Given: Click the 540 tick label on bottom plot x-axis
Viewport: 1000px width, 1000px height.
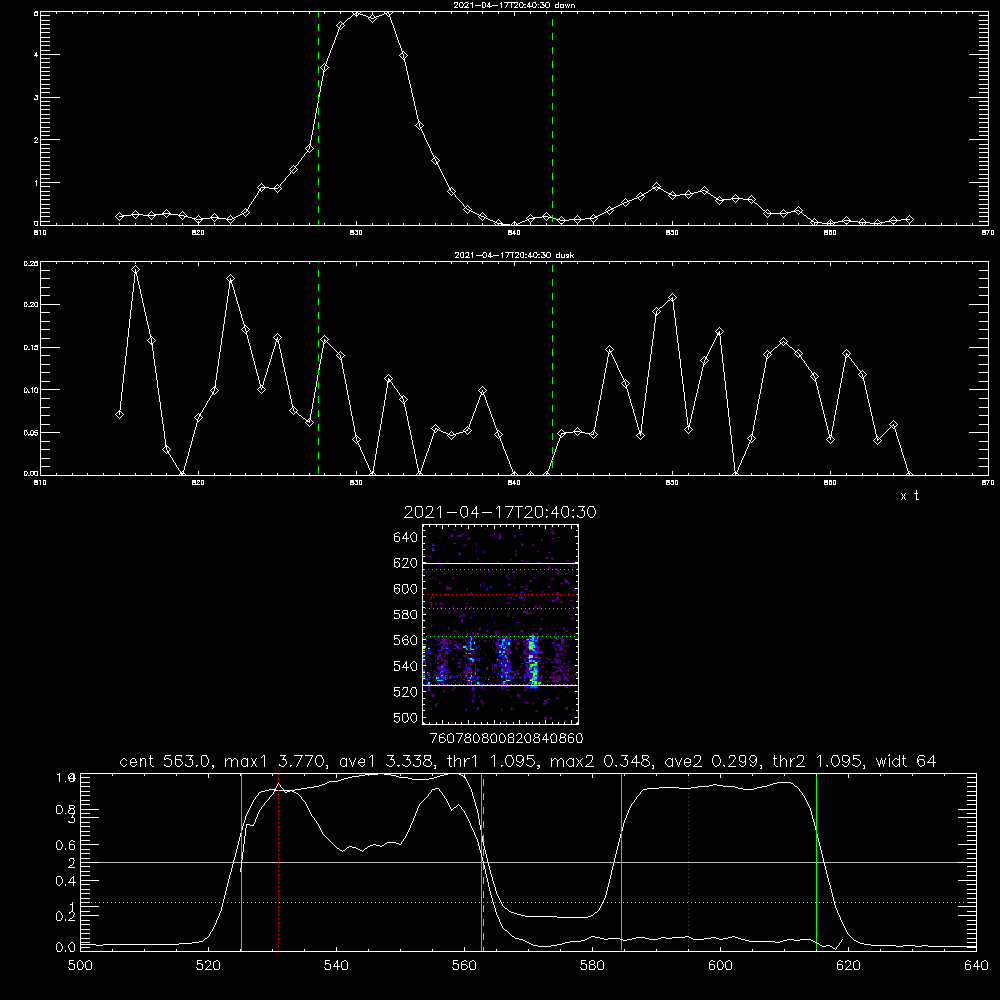Looking at the screenshot, I should coord(336,965).
